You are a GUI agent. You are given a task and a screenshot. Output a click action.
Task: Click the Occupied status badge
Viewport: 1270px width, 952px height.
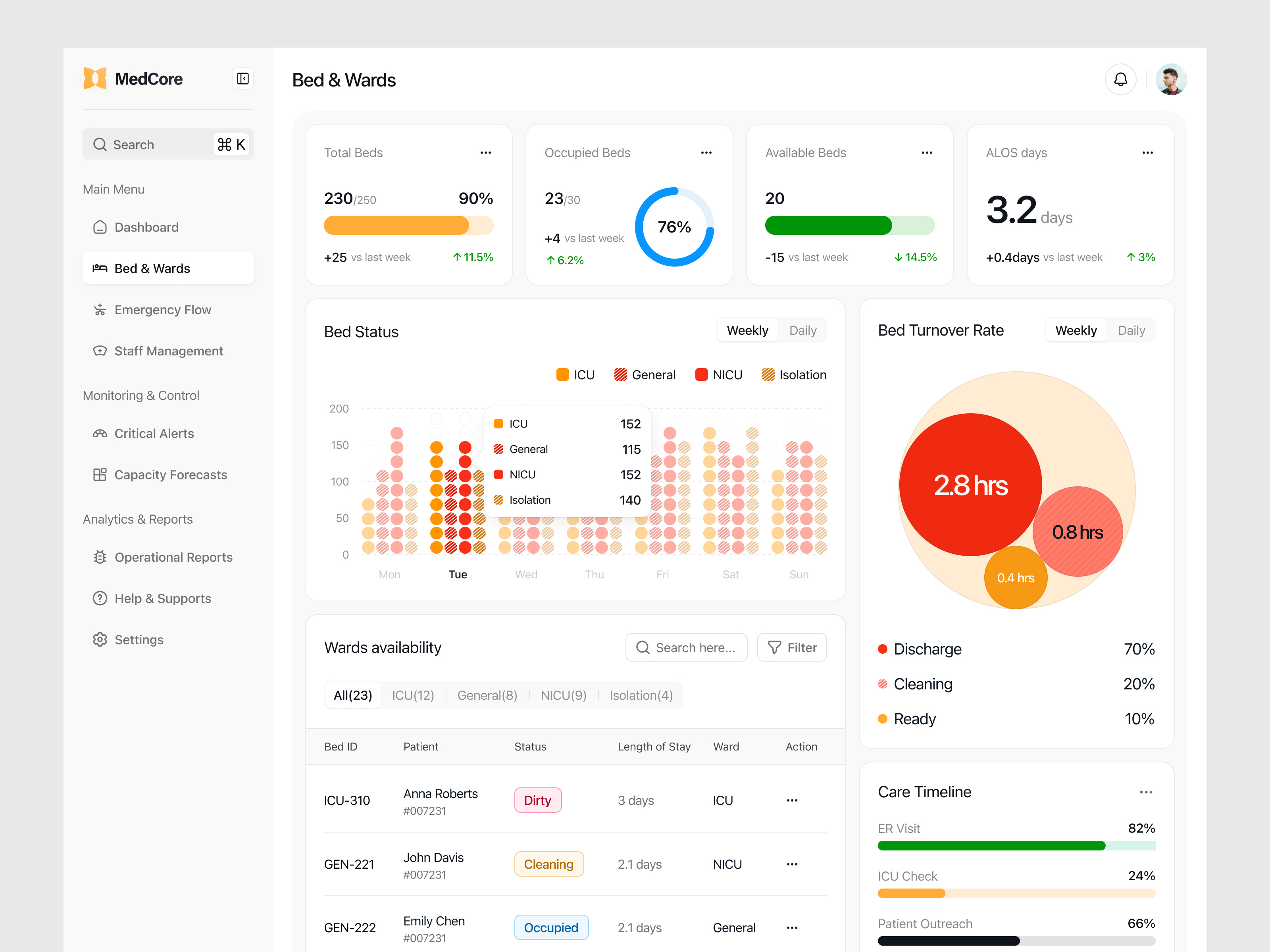point(550,928)
